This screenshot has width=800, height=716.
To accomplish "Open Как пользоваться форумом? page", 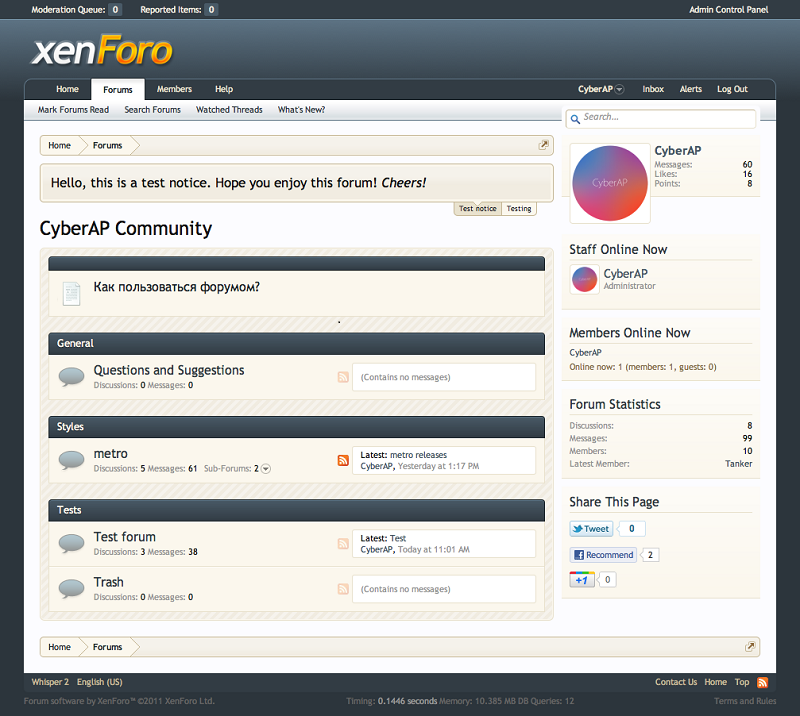I will [177, 287].
